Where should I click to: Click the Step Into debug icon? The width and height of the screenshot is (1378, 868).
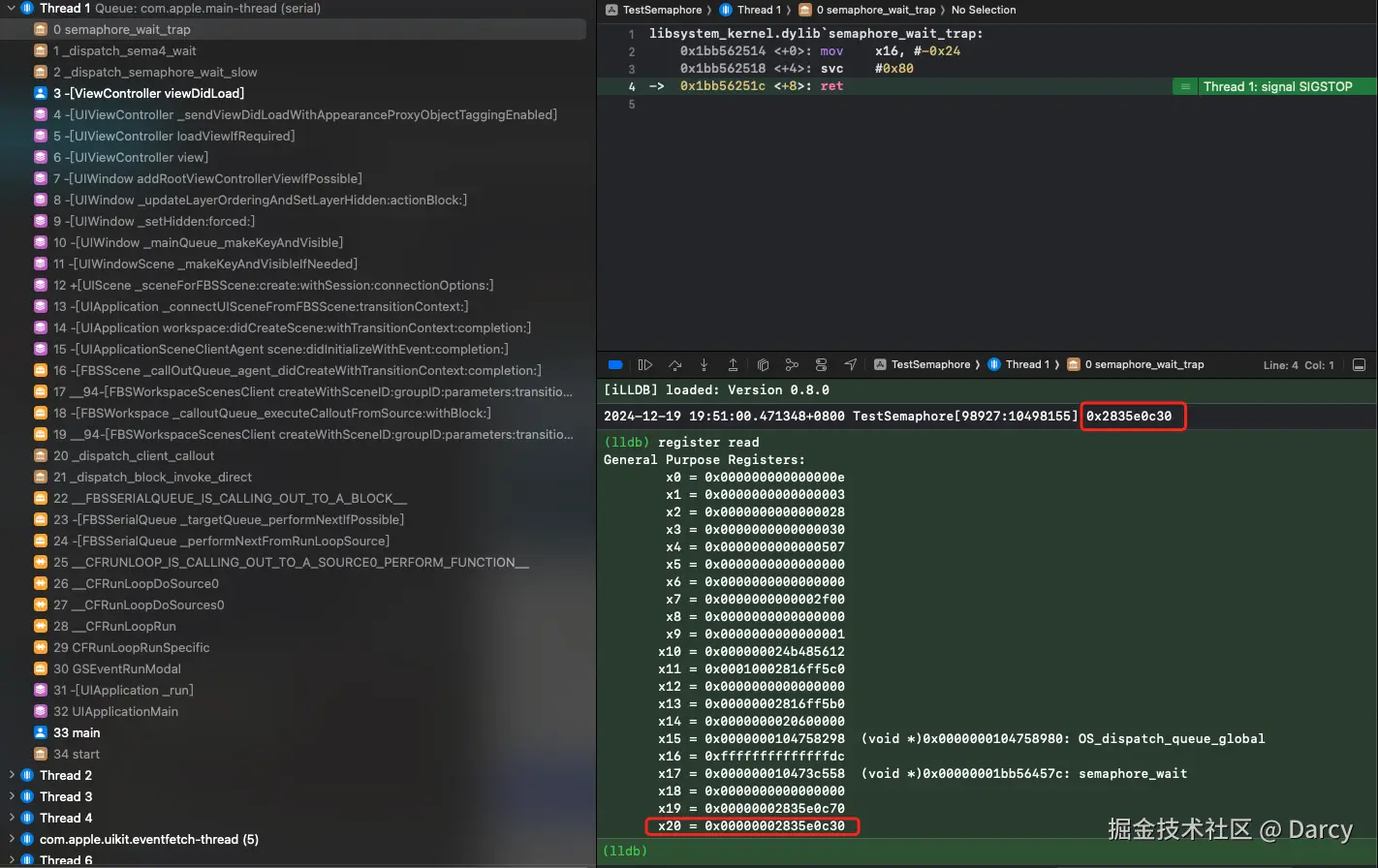[704, 365]
